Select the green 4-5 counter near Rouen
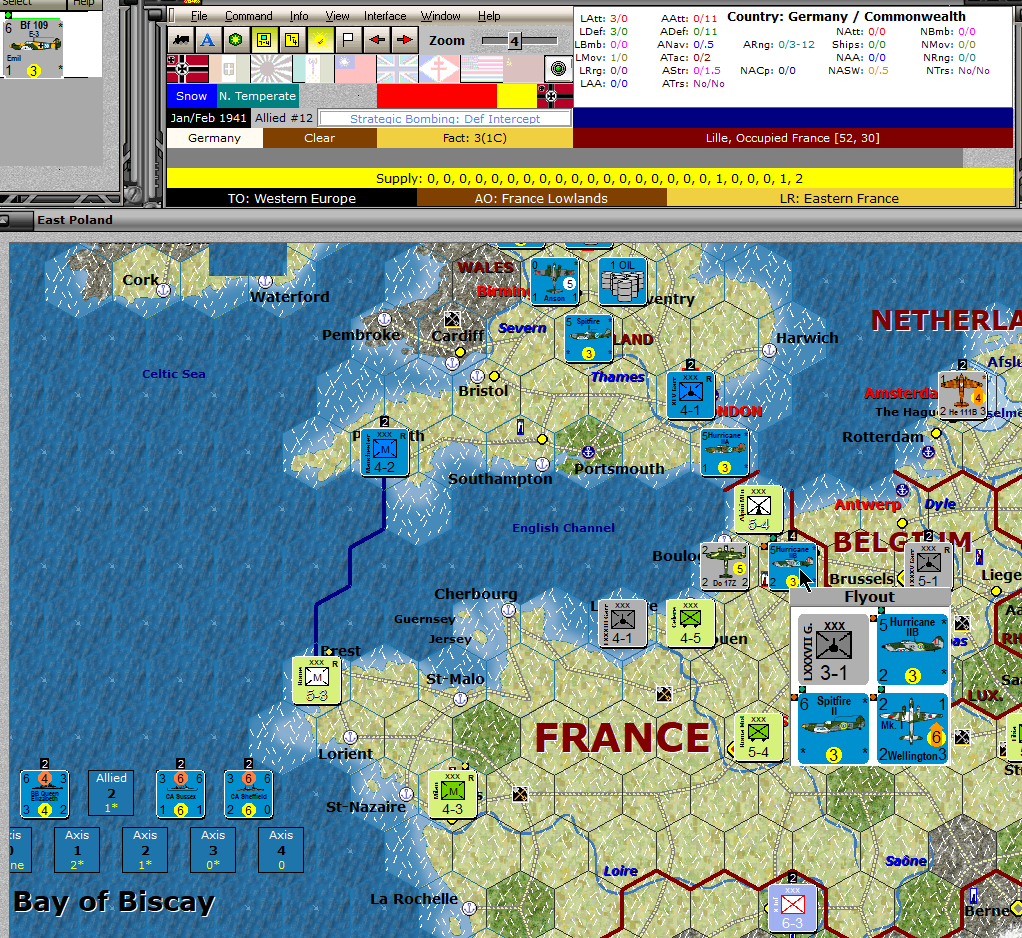The image size is (1022, 938). [x=690, y=624]
